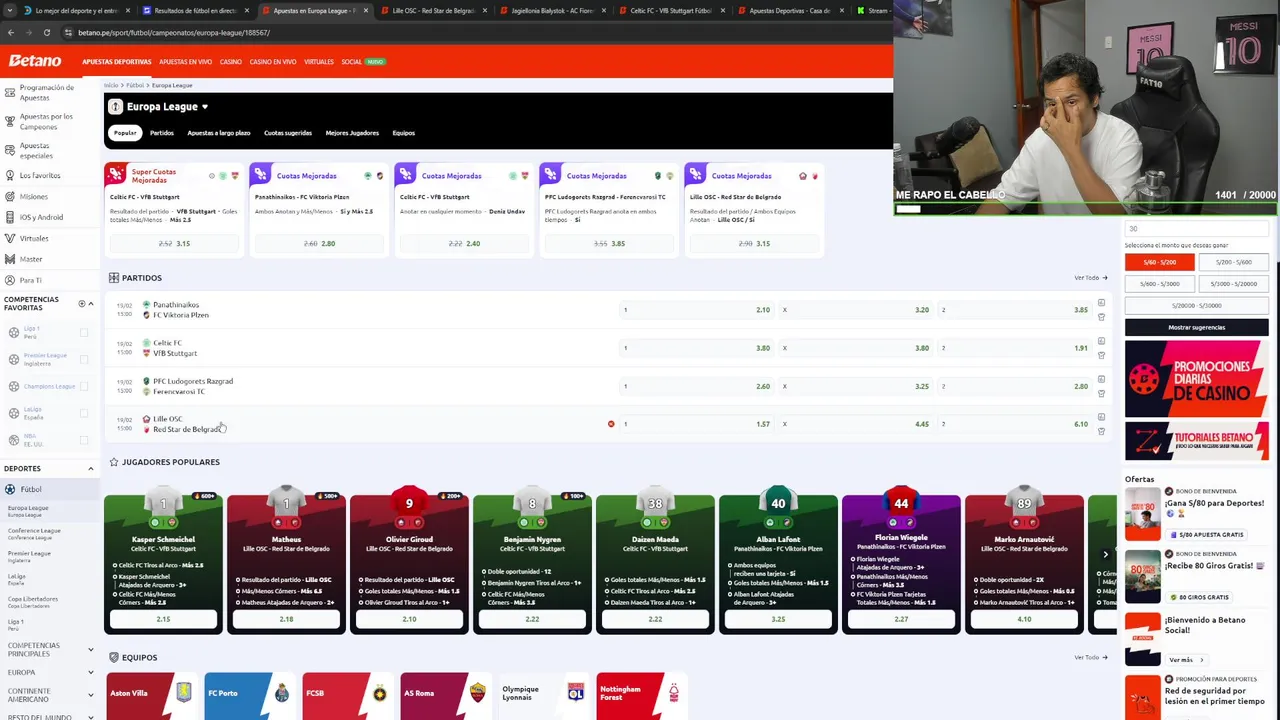Switch to the Mejores Jugadores tab
1280x720 pixels.
[352, 133]
